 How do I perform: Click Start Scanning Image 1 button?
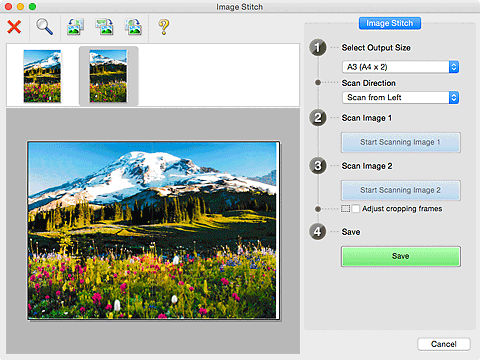[x=401, y=142]
